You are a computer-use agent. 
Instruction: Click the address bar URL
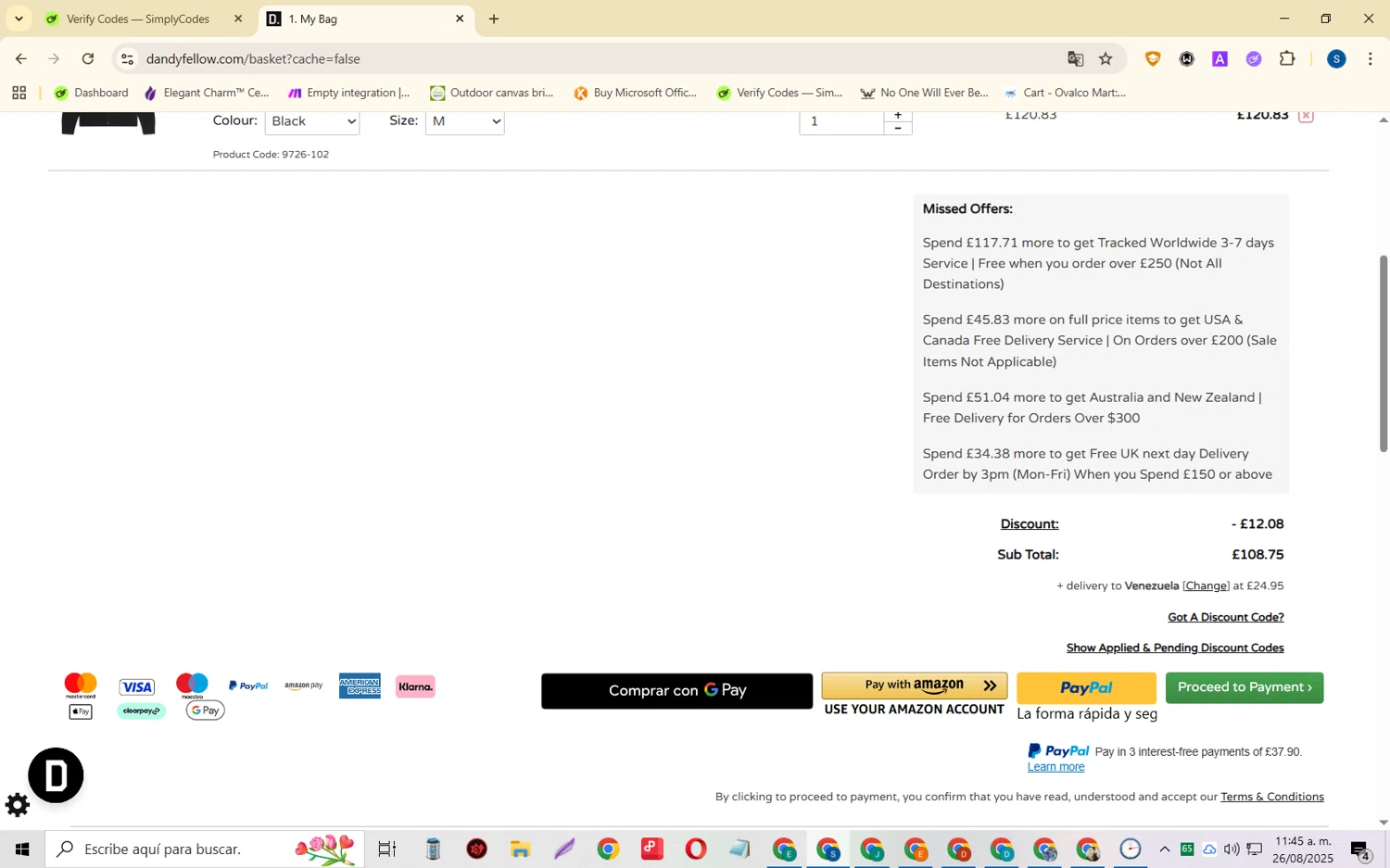pyautogui.click(x=253, y=59)
